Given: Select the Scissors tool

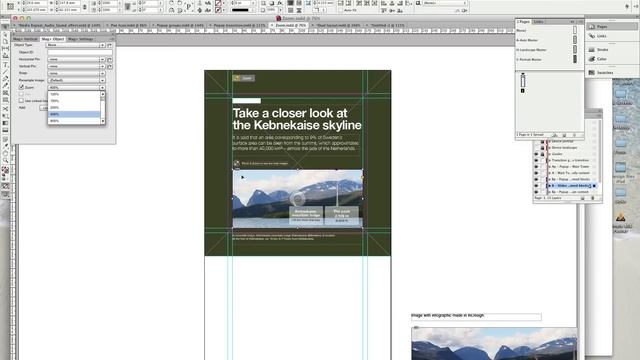Looking at the screenshot, I should (x=5, y=109).
